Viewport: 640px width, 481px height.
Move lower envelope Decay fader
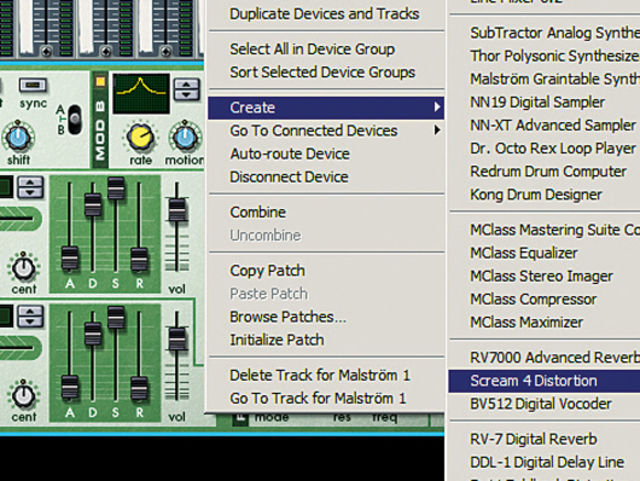93,333
